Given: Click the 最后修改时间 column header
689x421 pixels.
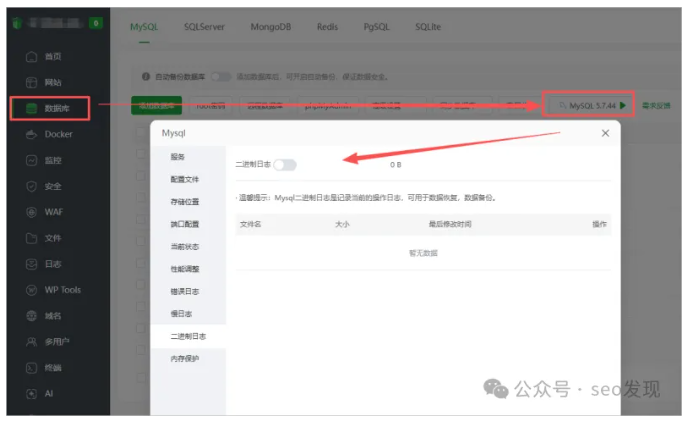Looking at the screenshot, I should point(450,224).
